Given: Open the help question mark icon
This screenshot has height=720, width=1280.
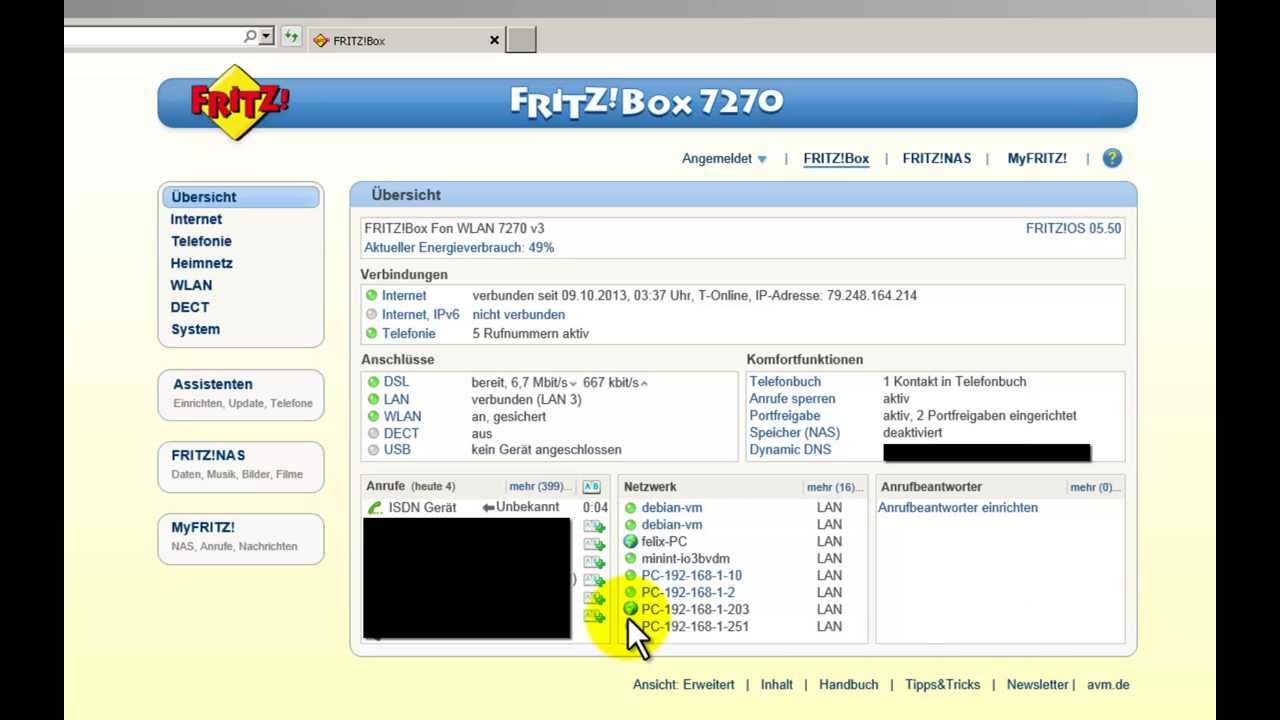Looking at the screenshot, I should pos(1112,158).
